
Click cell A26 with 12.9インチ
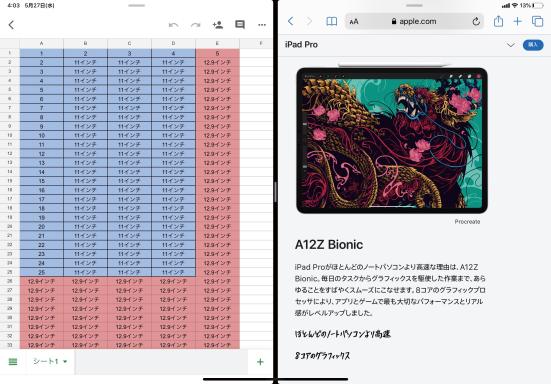pos(41,281)
